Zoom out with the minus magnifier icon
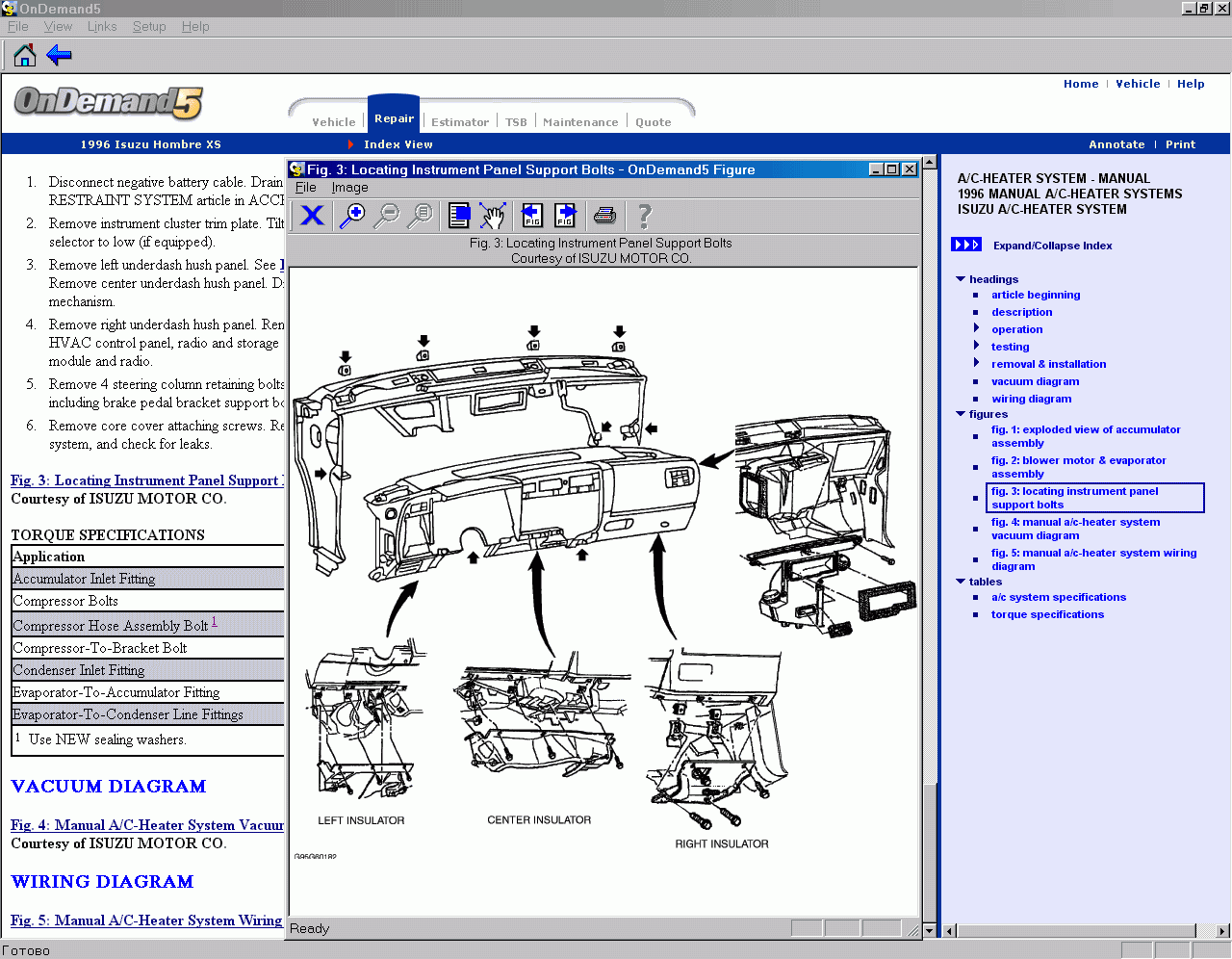 click(x=386, y=215)
